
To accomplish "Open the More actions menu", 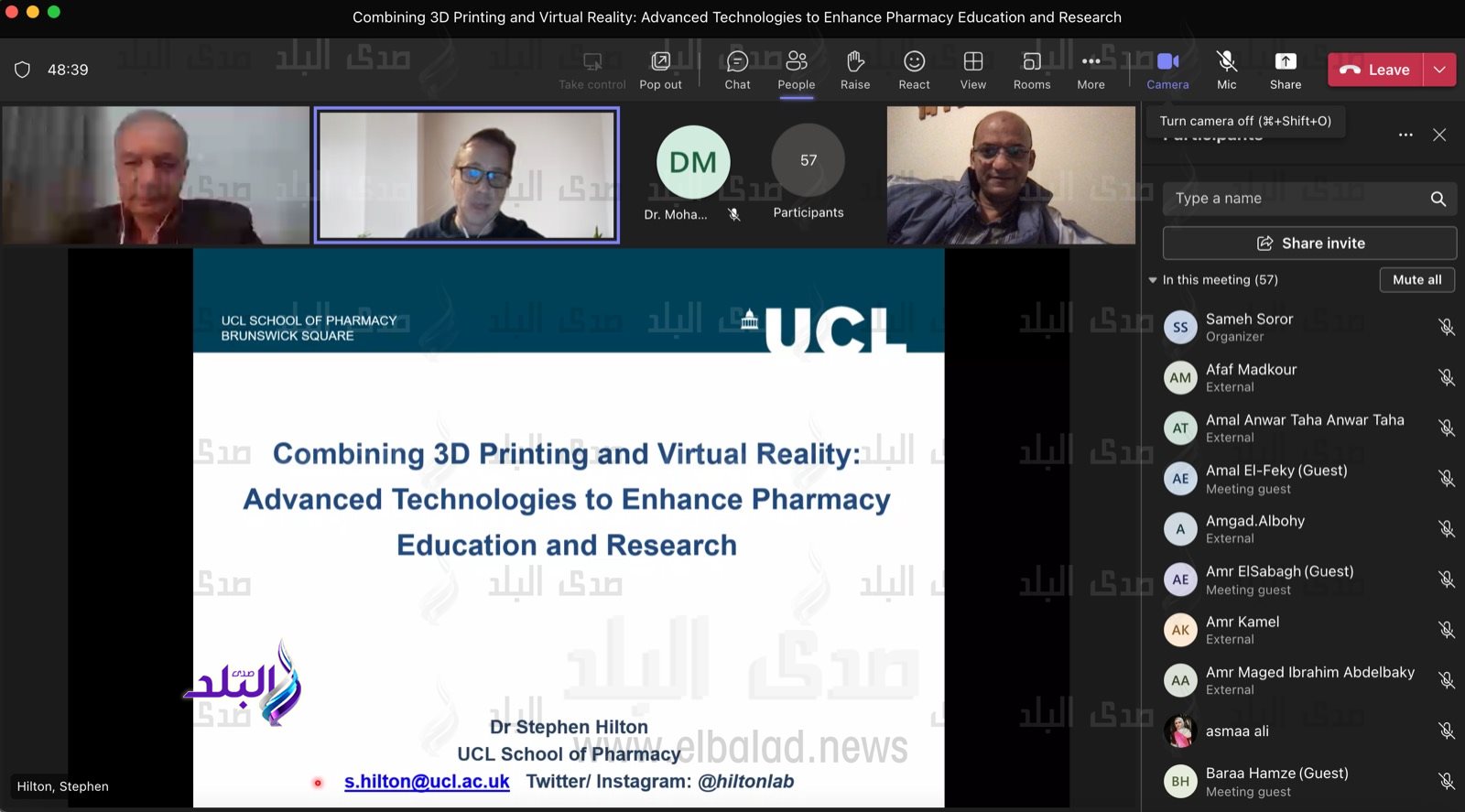I will (x=1091, y=70).
